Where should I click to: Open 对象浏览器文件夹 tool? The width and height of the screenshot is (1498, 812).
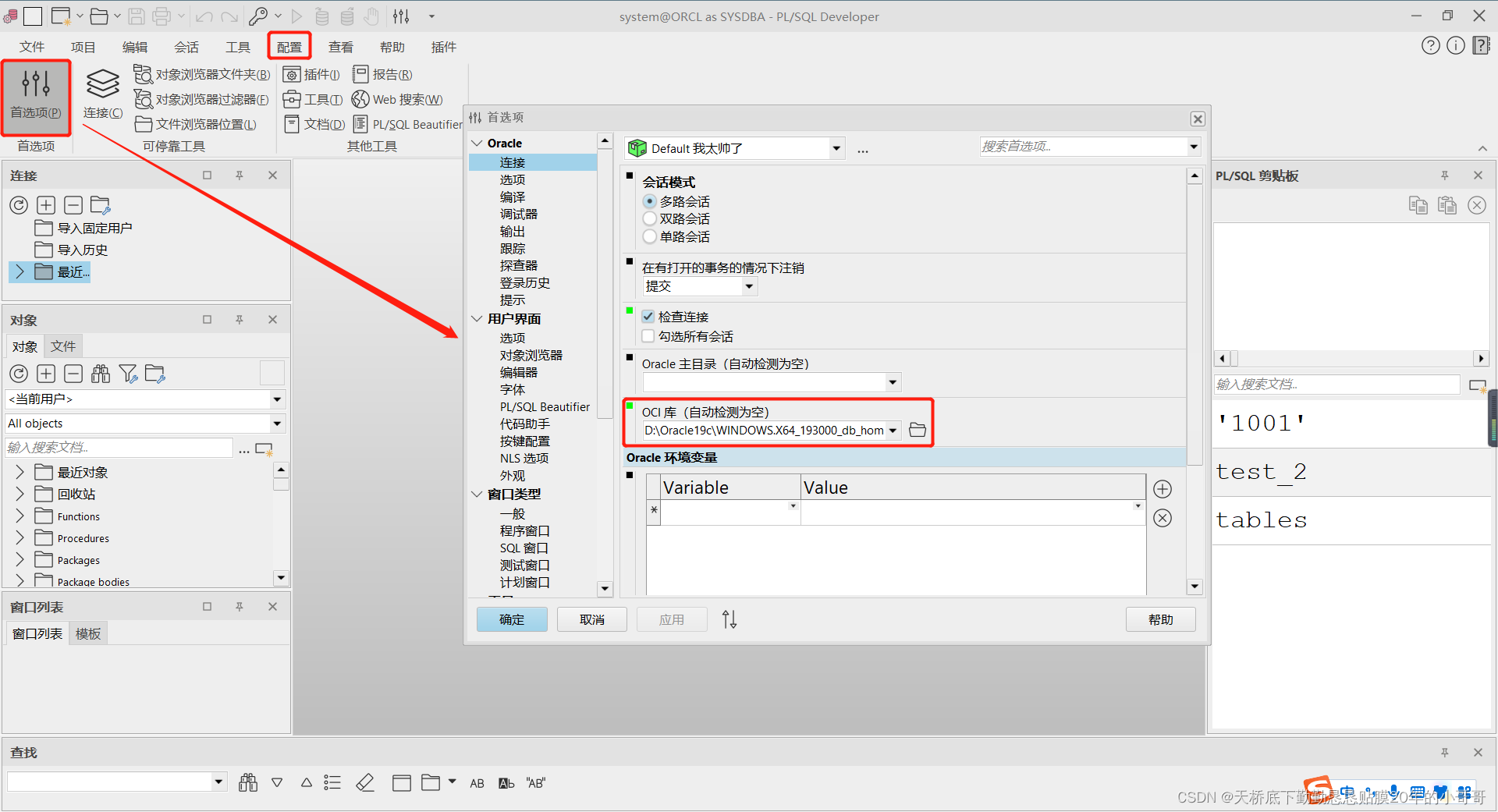pyautogui.click(x=202, y=75)
